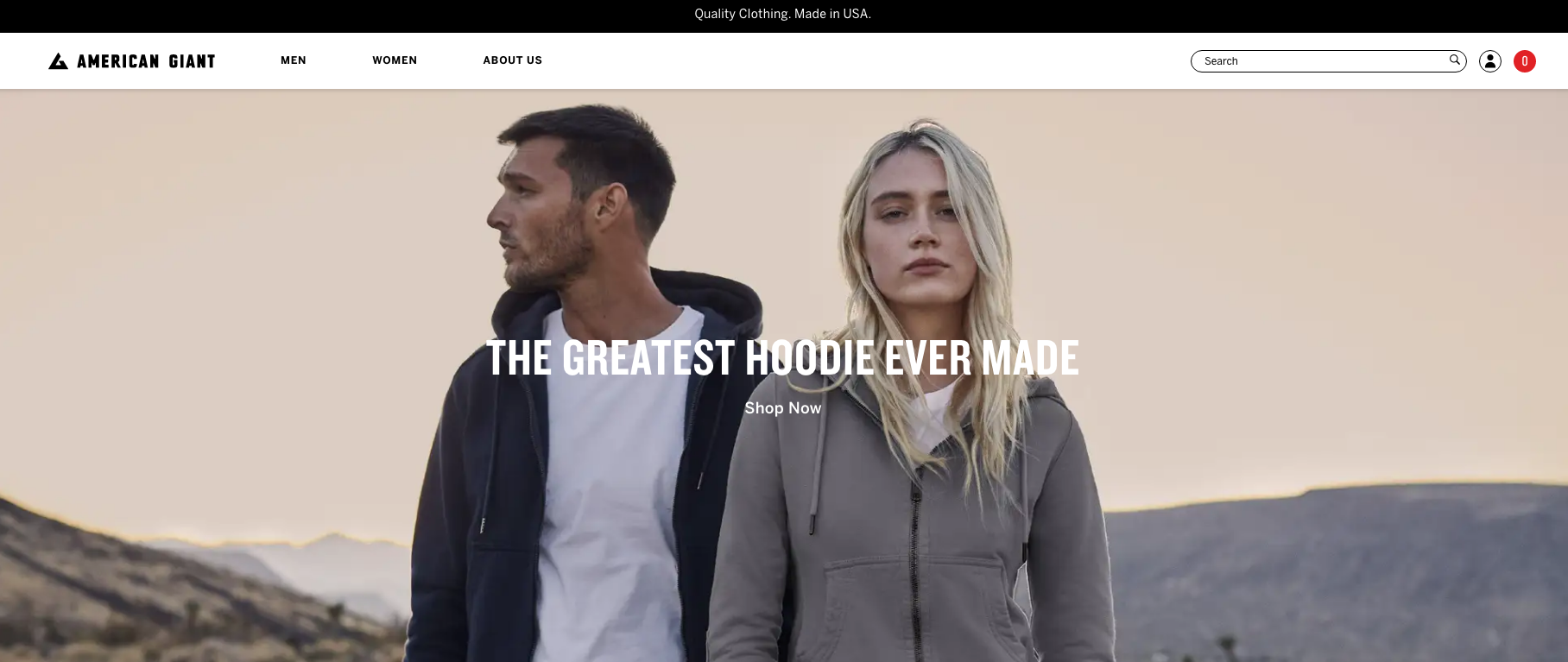Viewport: 1568px width, 662px height.
Task: Click the magnifying glass search icon
Action: click(1454, 60)
